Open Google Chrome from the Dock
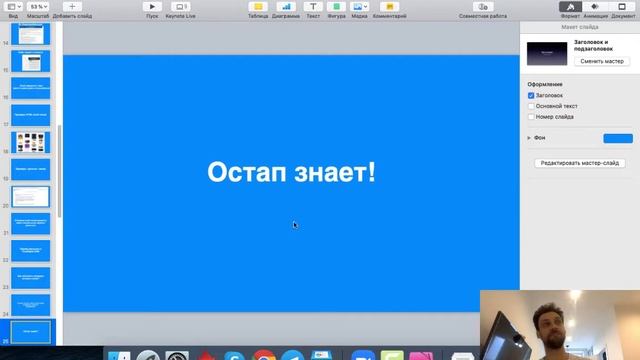This screenshot has width=640, height=360. (264, 355)
